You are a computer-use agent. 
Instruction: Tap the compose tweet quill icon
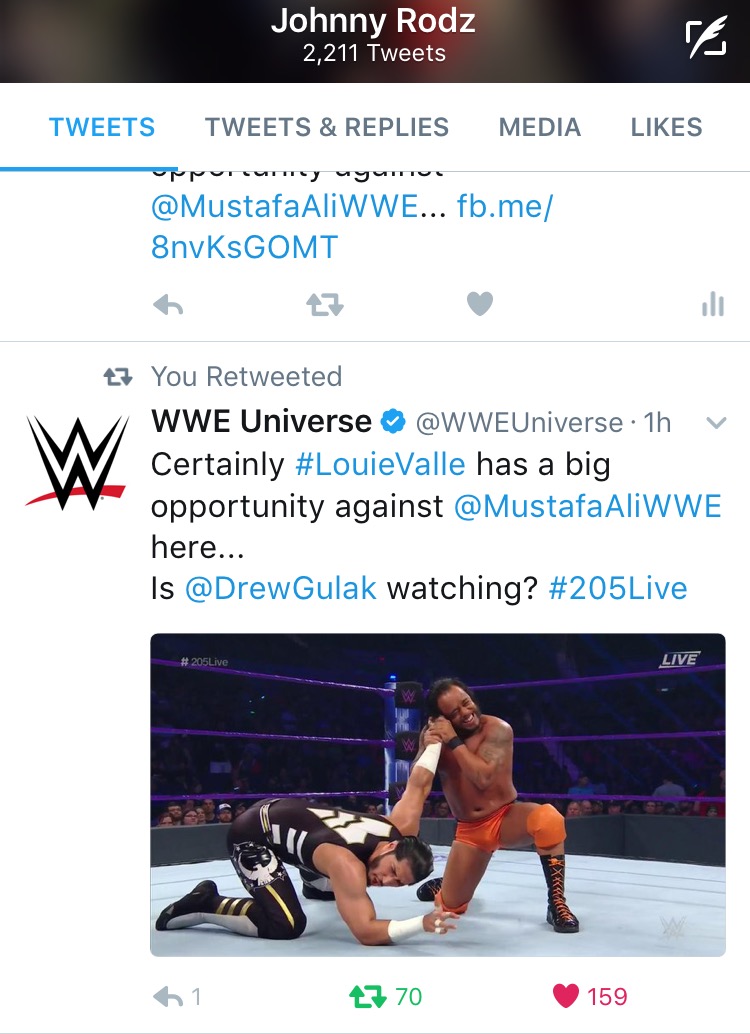tap(705, 38)
